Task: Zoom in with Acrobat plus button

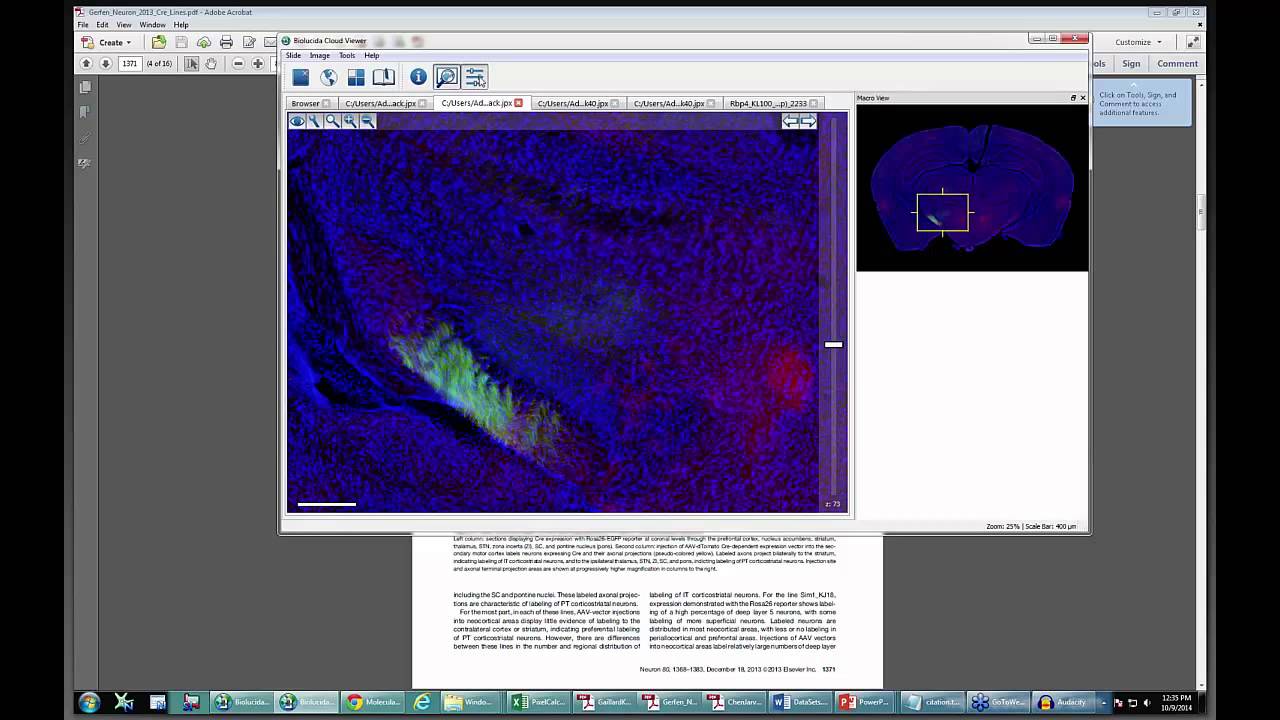Action: (x=258, y=63)
